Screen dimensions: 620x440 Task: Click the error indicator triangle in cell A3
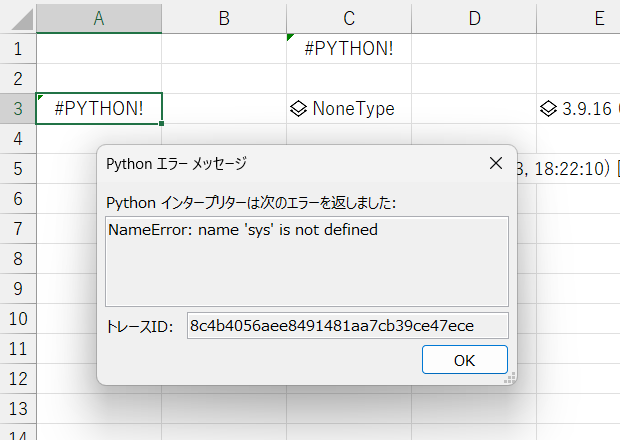pos(40,97)
